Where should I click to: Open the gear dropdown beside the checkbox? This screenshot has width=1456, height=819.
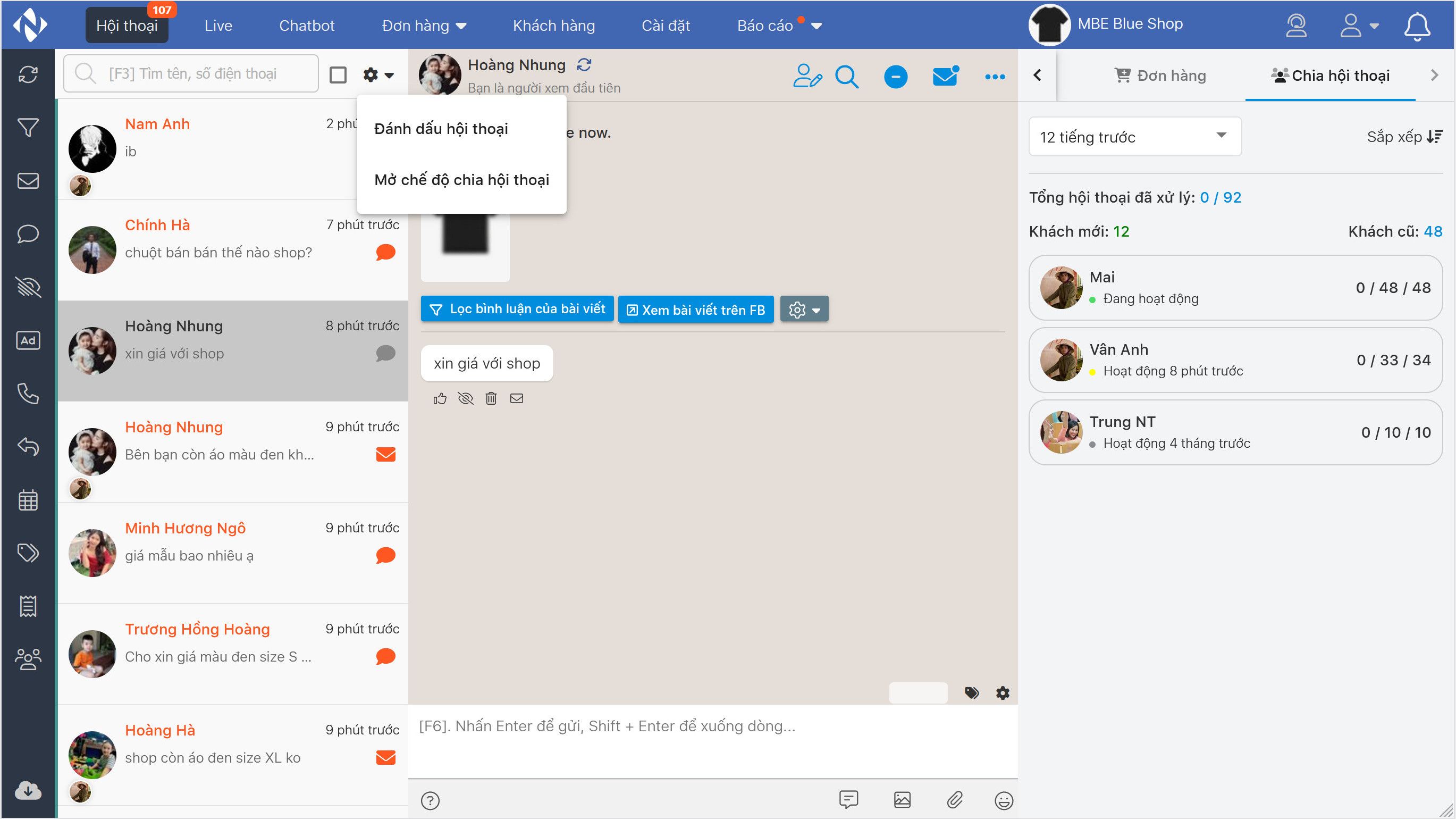378,74
